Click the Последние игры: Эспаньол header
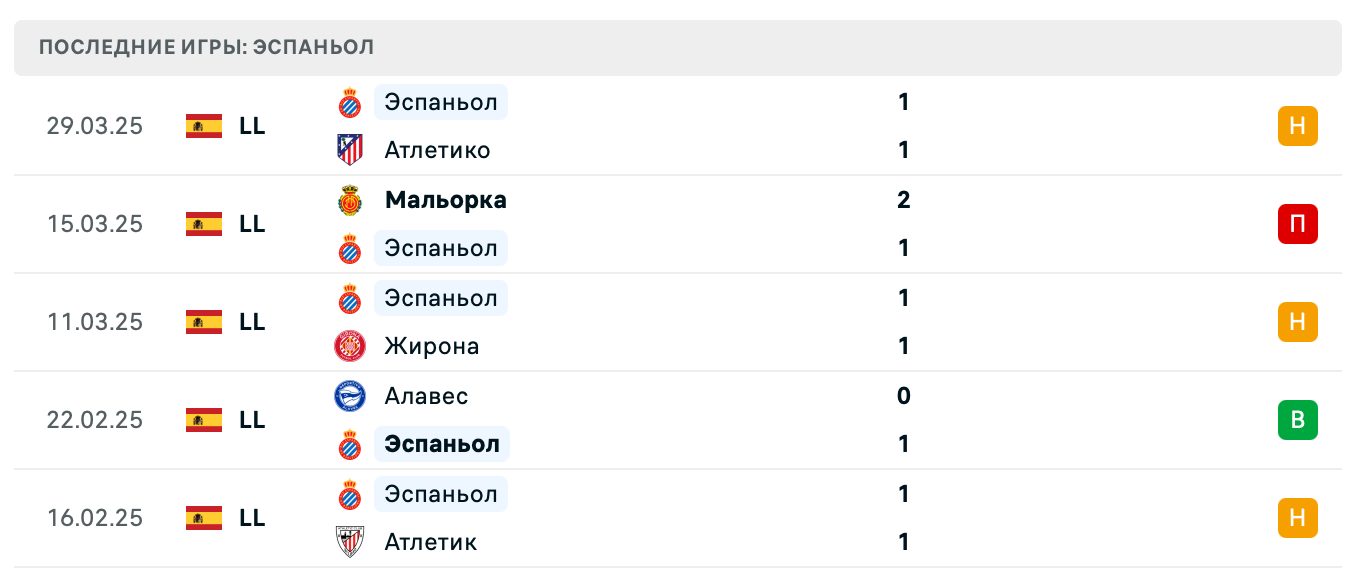Image resolution: width=1358 pixels, height=582 pixels. point(207,48)
